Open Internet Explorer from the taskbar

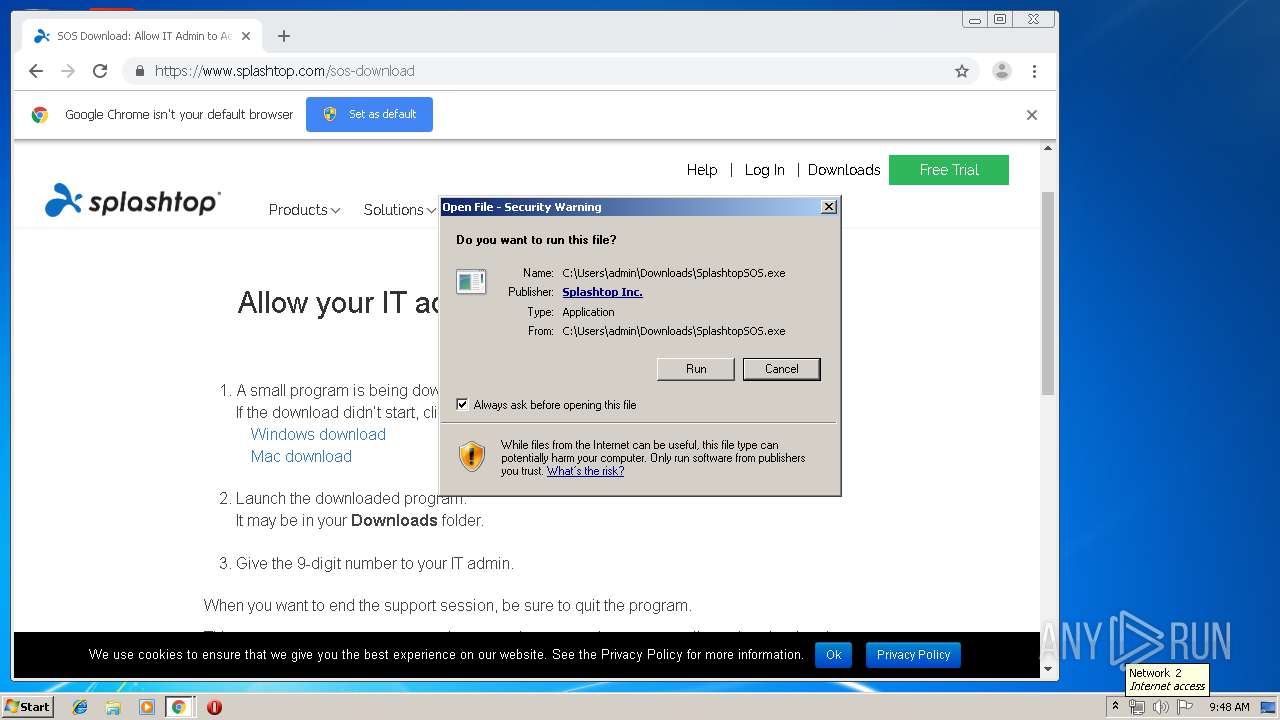(80, 707)
